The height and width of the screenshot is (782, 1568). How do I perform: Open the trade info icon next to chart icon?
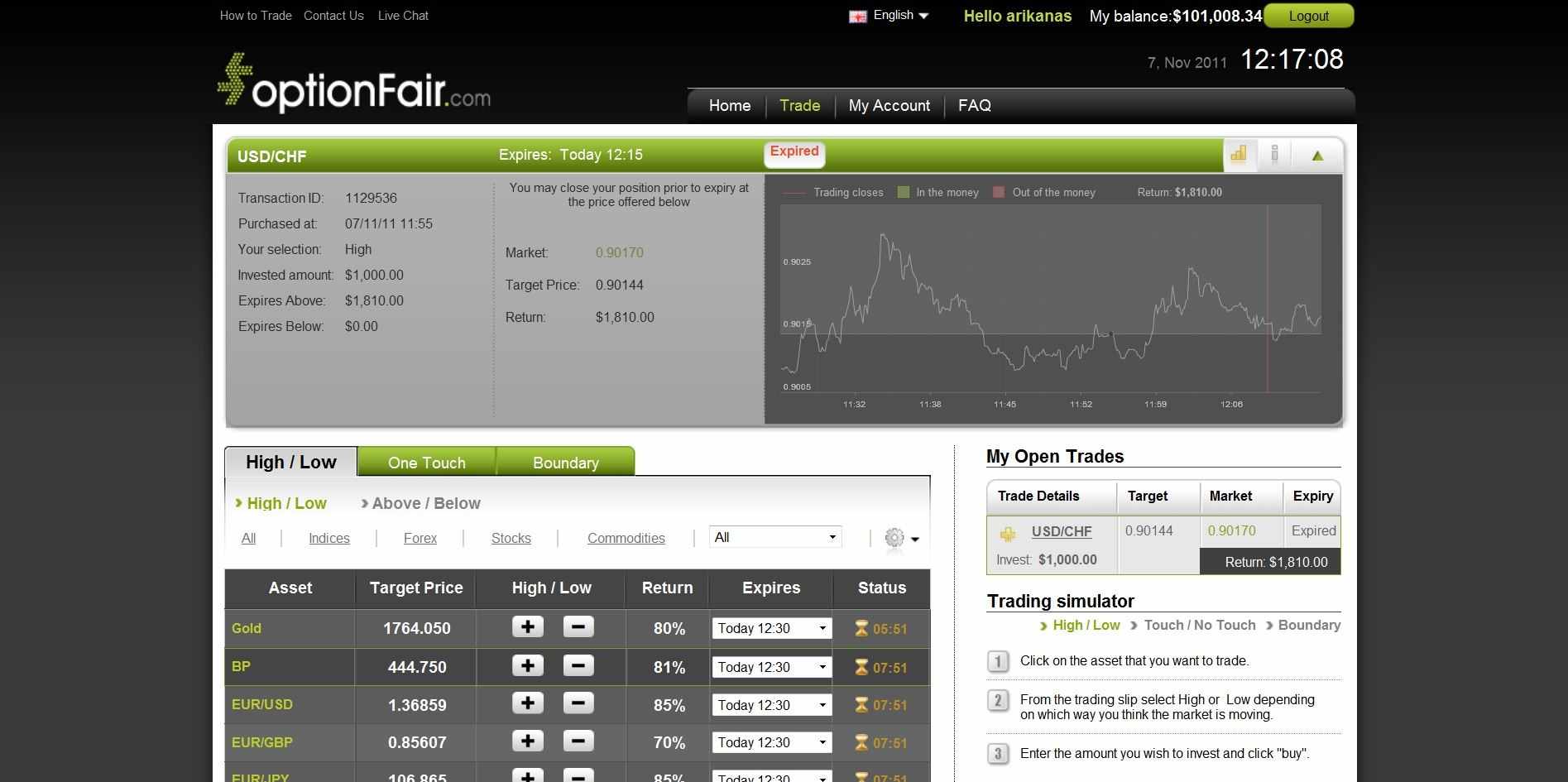tap(1274, 154)
